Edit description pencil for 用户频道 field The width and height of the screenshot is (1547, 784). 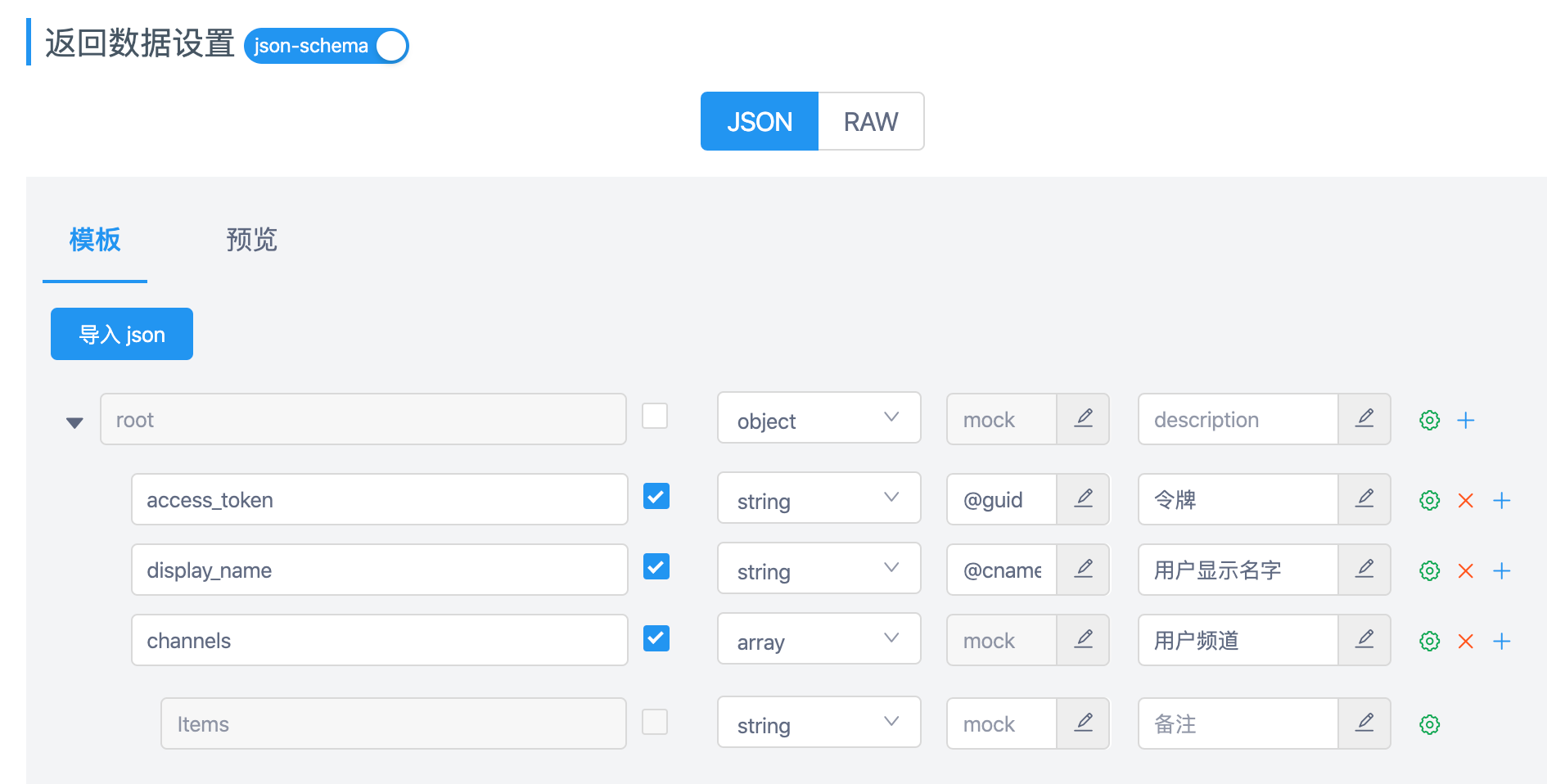[x=1364, y=639]
